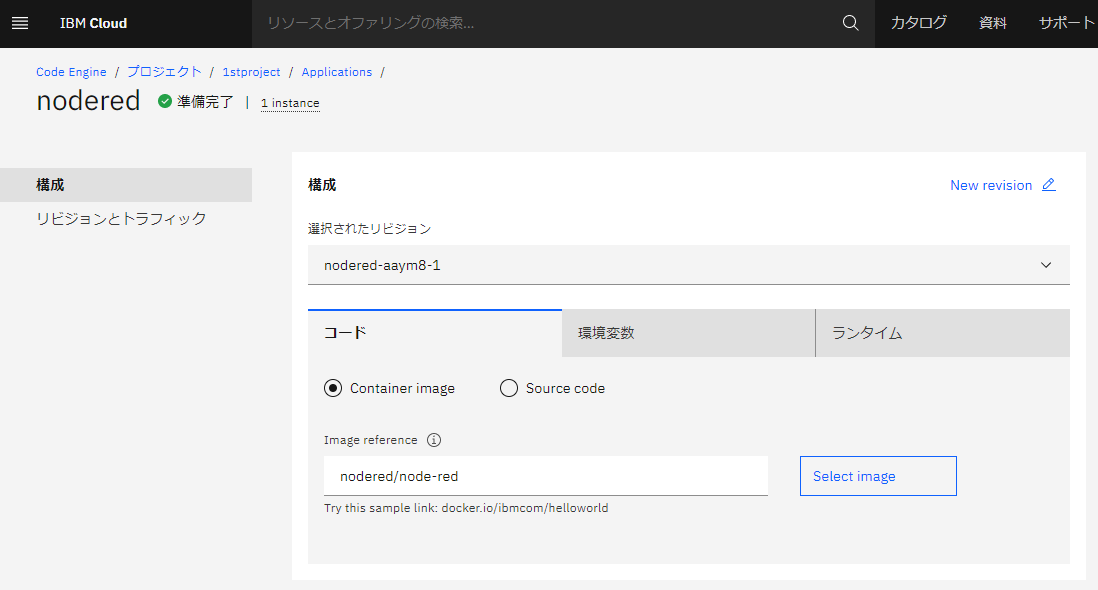This screenshot has height=590, width=1098.
Task: Click the 1 instance link
Action: point(290,103)
